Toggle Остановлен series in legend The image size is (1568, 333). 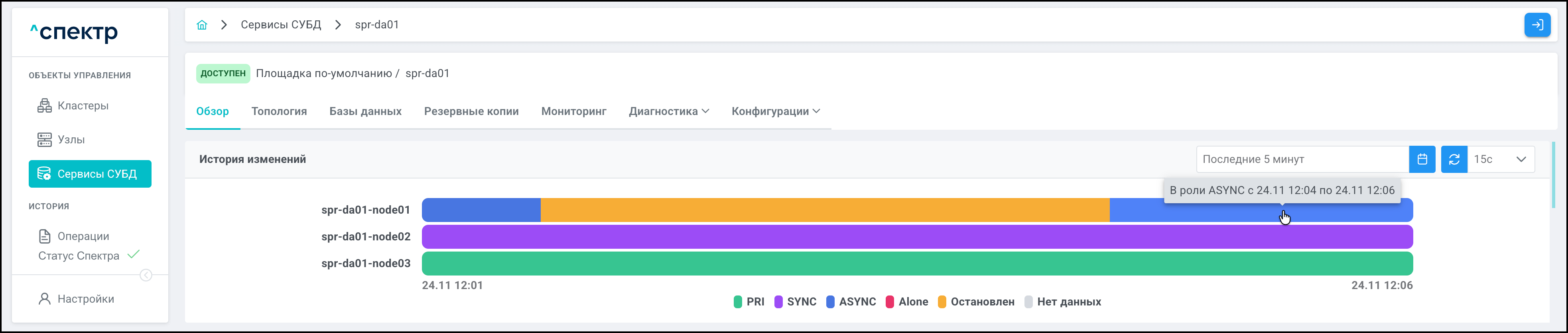(976, 302)
